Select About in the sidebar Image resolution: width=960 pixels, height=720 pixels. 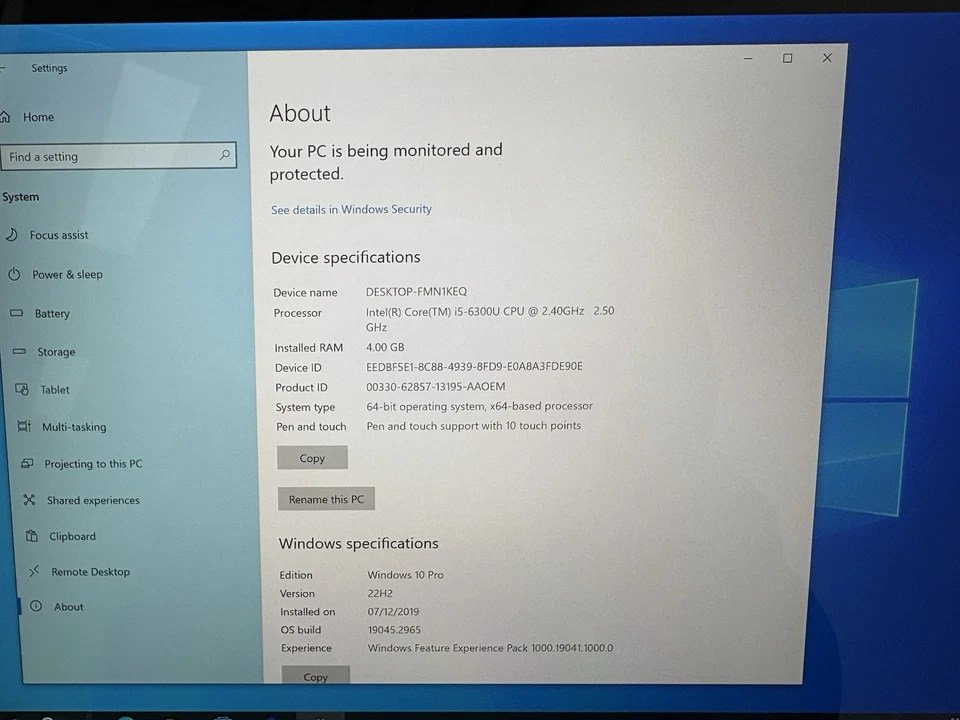pos(68,606)
